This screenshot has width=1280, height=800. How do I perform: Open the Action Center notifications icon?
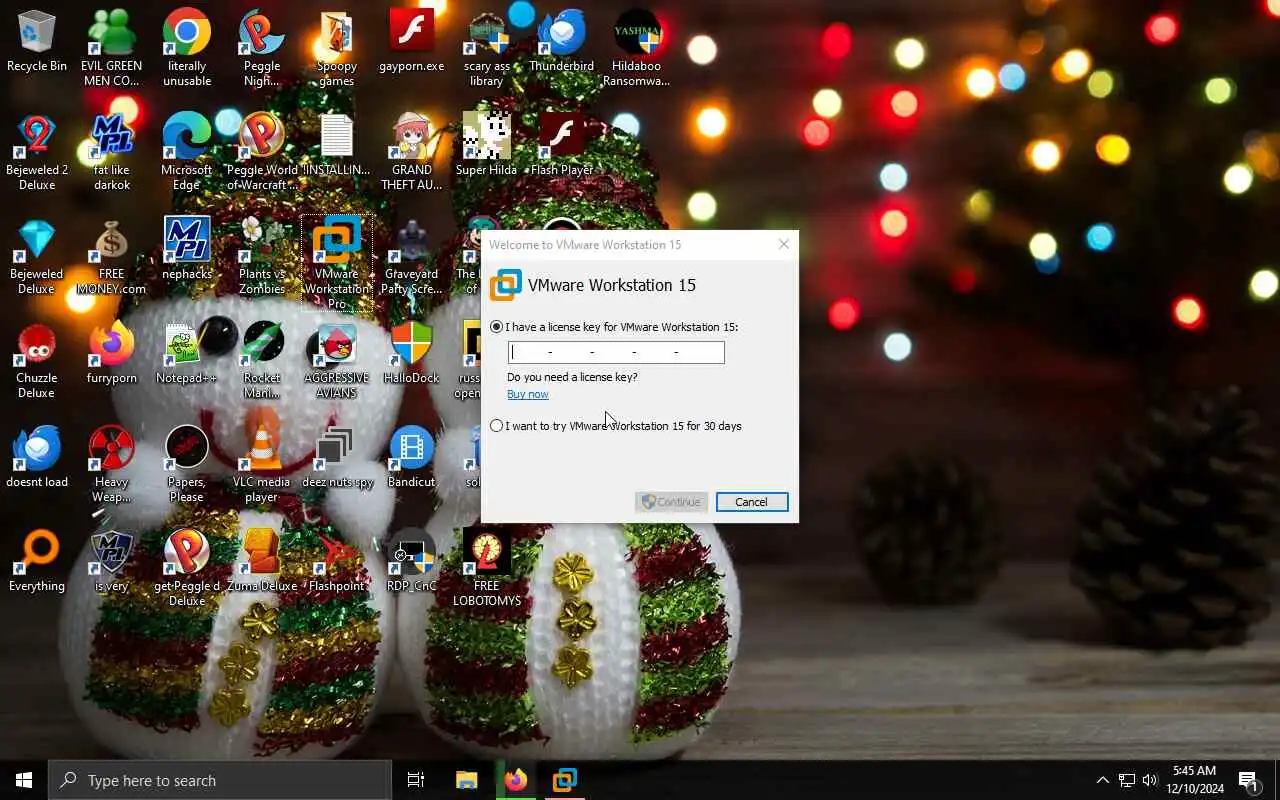[x=1249, y=780]
